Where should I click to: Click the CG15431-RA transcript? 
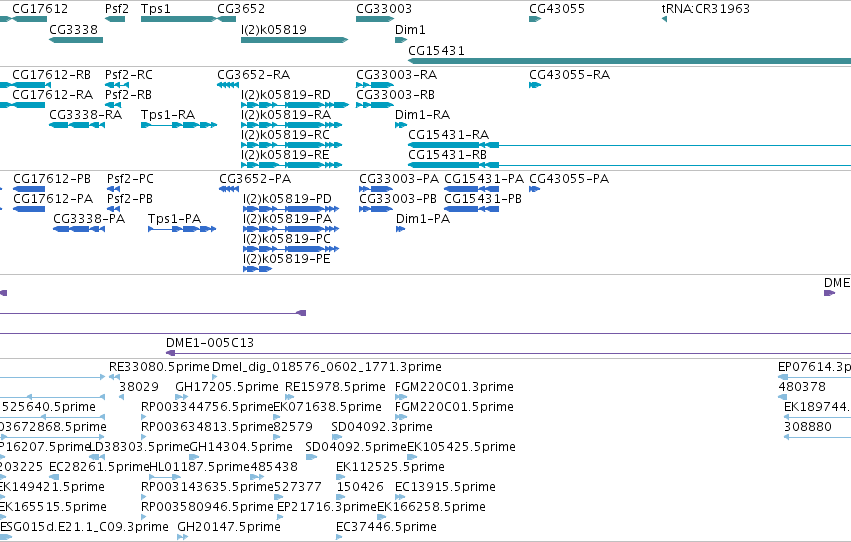click(630, 145)
